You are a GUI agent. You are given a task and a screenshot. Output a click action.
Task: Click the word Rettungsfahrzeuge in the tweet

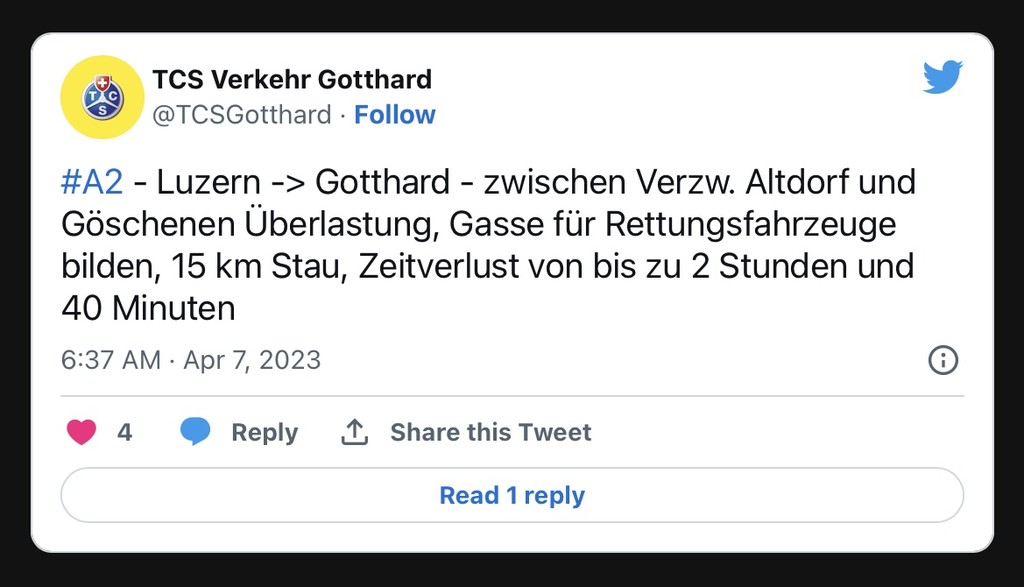point(750,225)
